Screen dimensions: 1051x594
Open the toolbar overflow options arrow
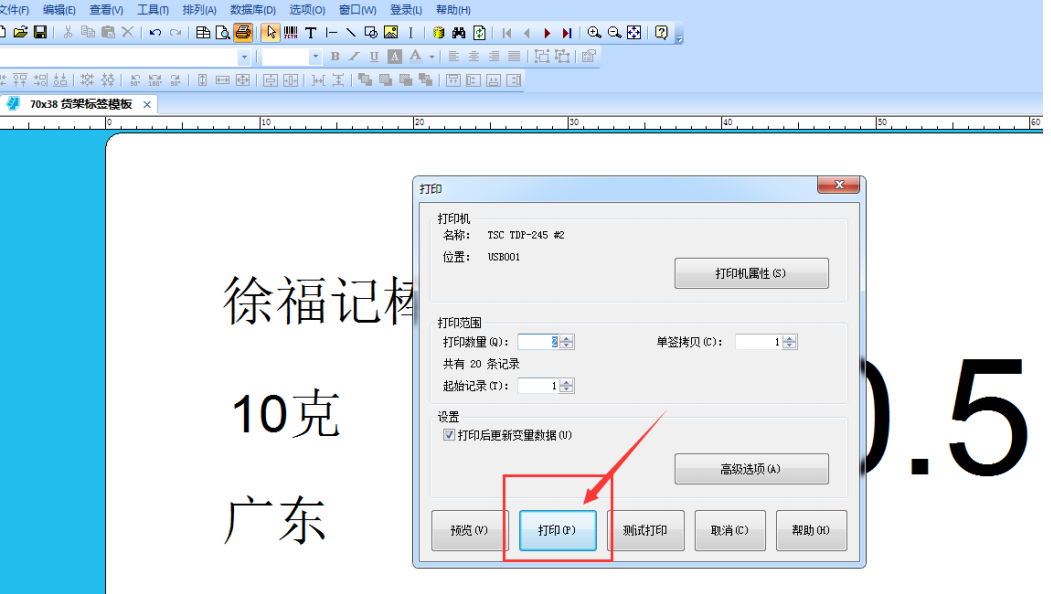point(679,37)
